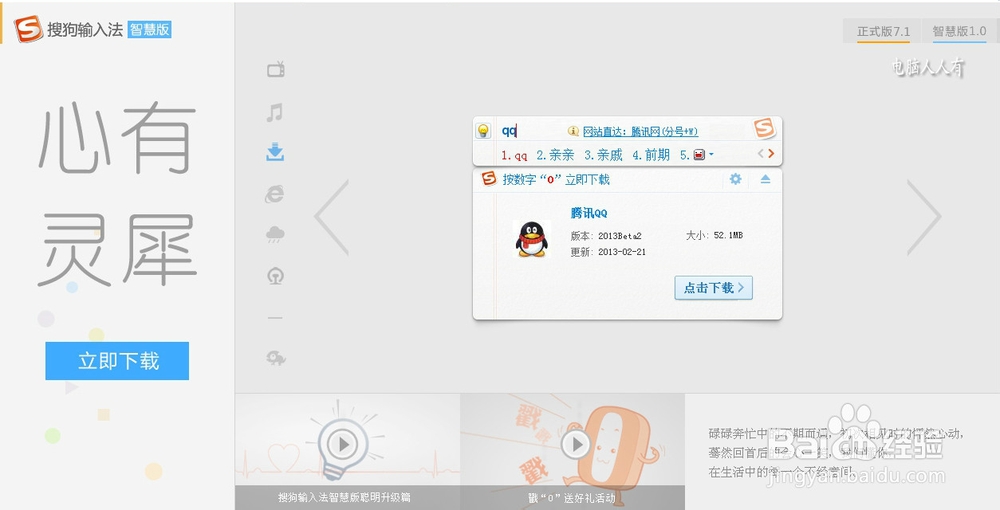This screenshot has width=1000, height=510.
Task: Select candidate 1. qq
Action: pos(514,155)
